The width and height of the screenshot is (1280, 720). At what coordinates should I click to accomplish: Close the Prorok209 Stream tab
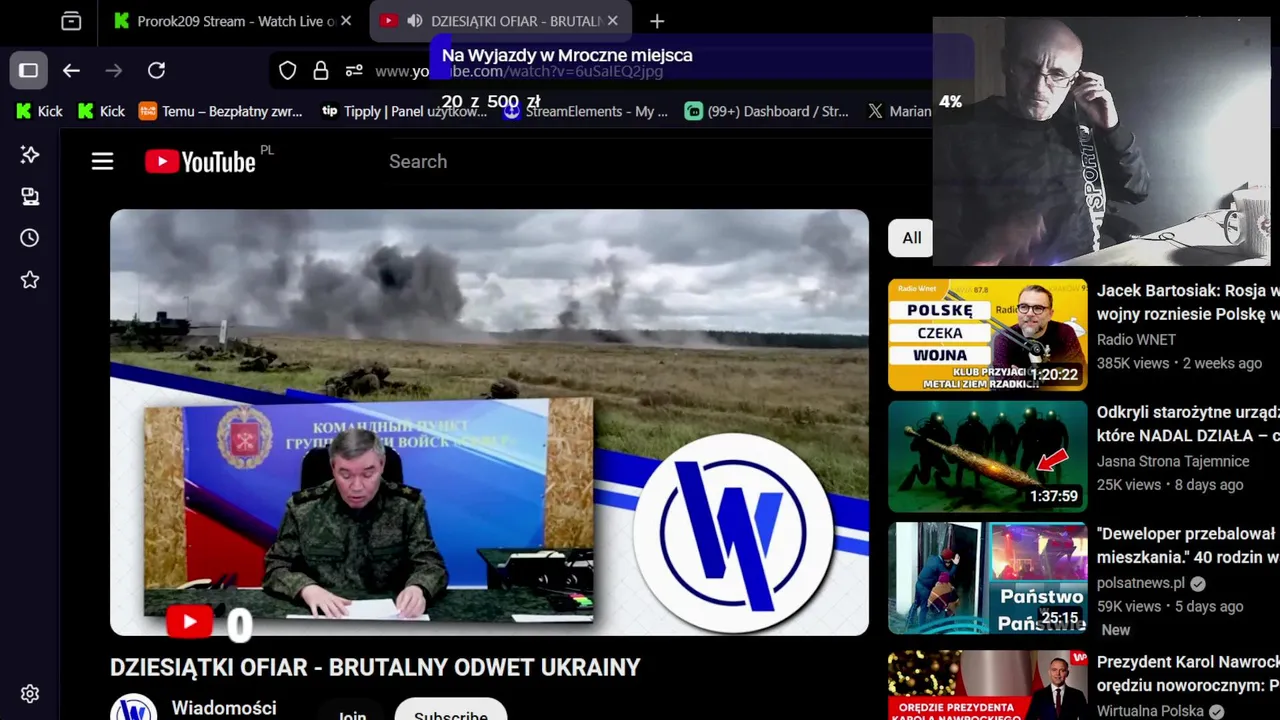tap(346, 21)
